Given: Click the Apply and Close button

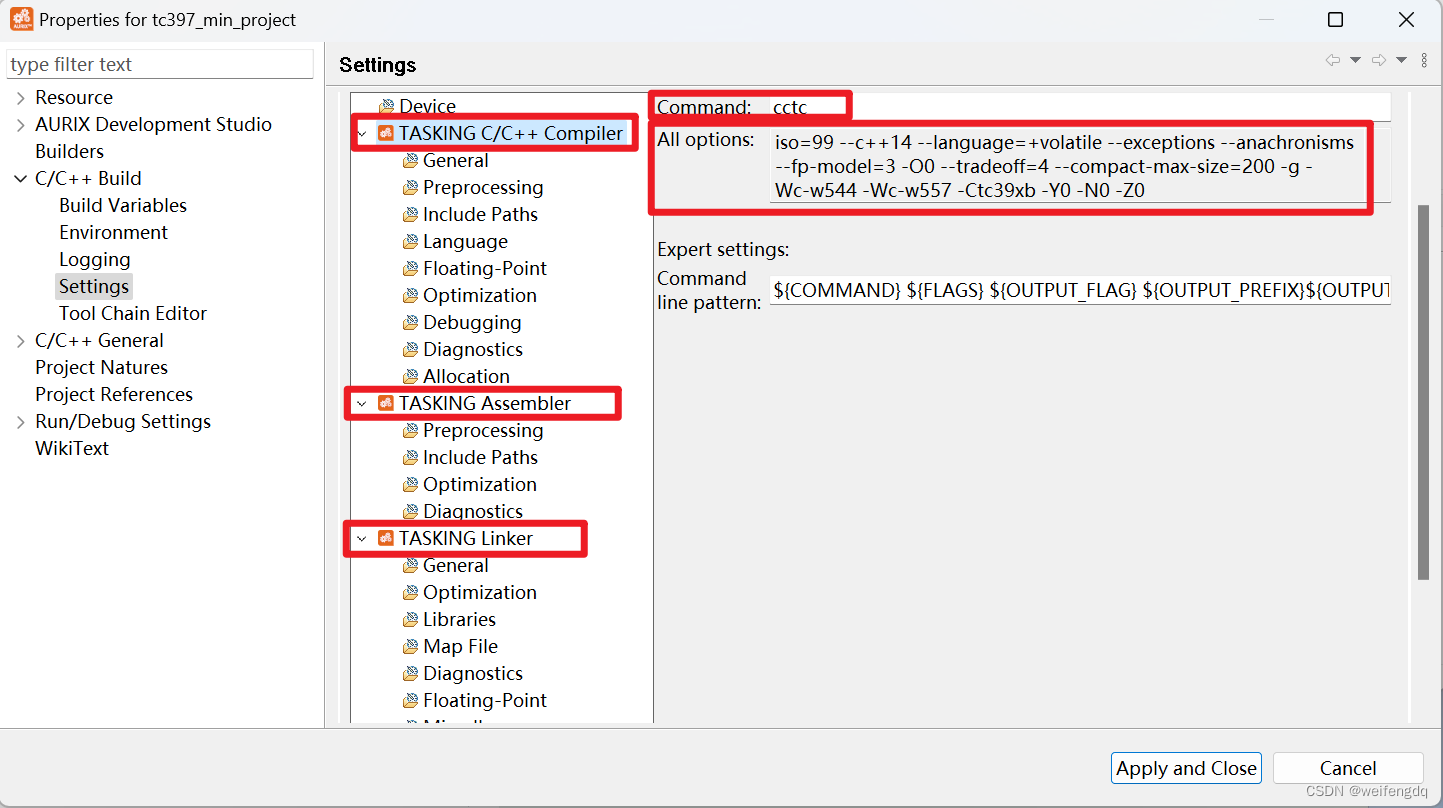Looking at the screenshot, I should coord(1186,768).
